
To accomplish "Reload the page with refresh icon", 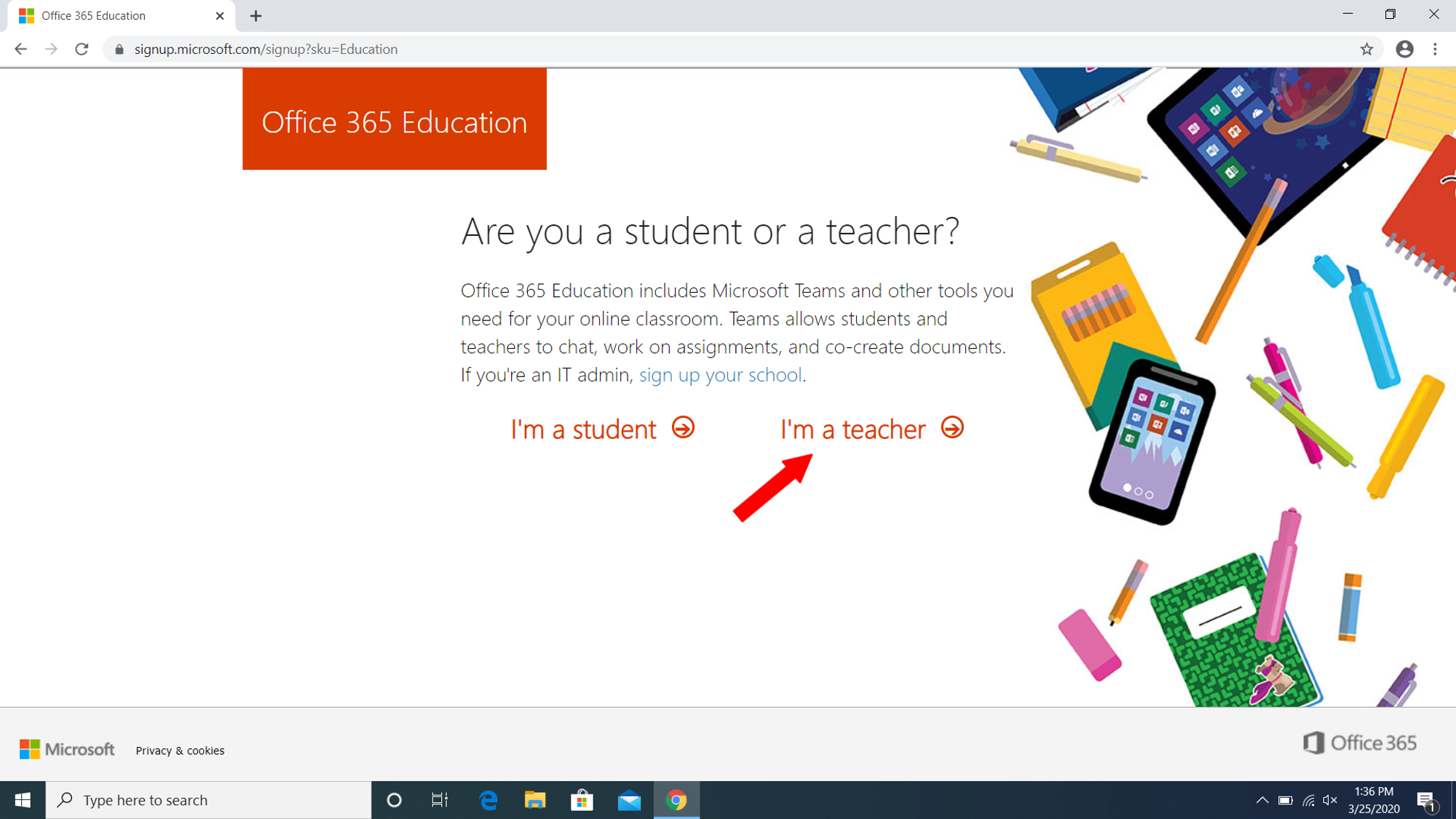I will [82, 49].
